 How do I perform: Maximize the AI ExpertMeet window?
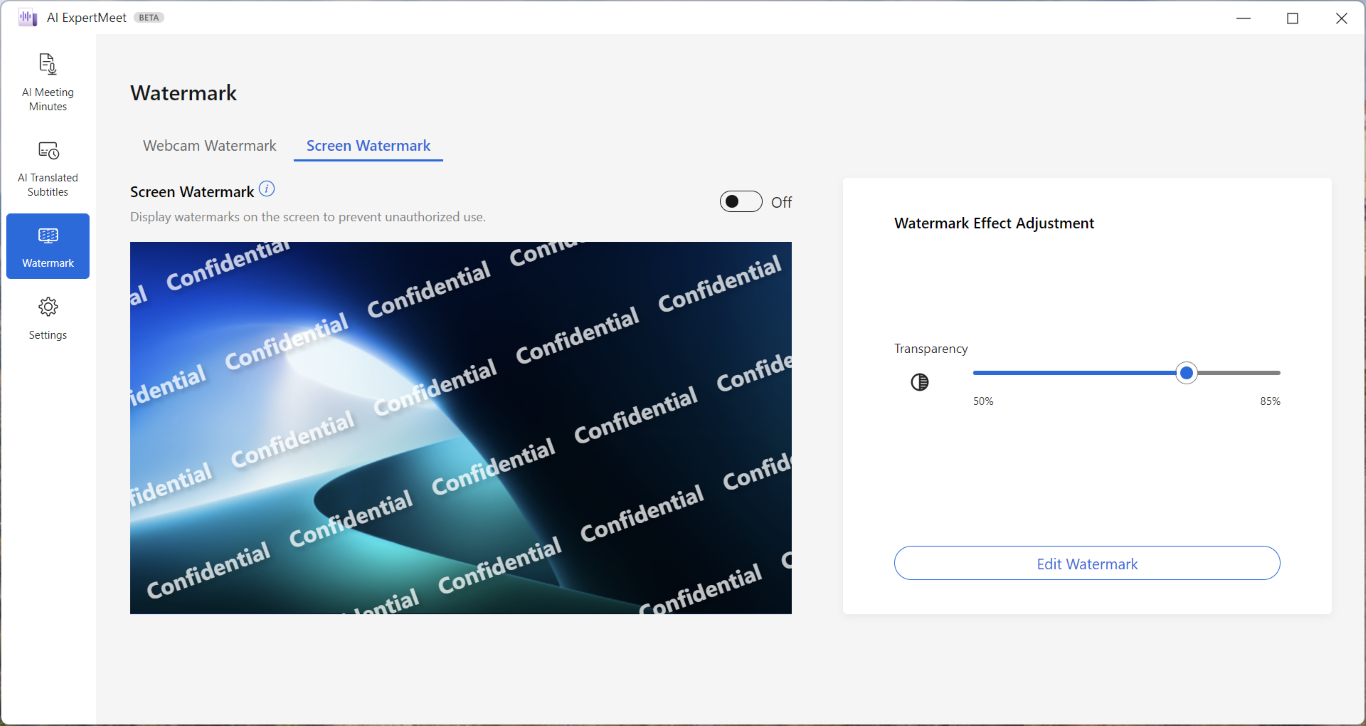pos(1293,18)
